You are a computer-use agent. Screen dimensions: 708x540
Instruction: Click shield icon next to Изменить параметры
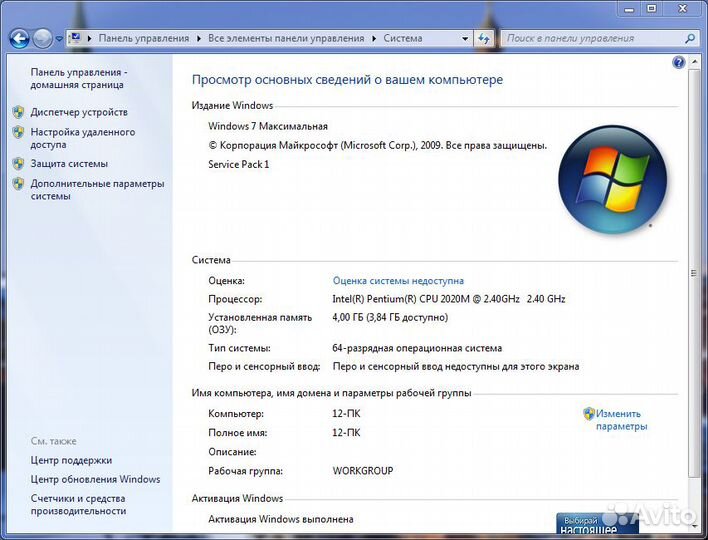click(588, 414)
